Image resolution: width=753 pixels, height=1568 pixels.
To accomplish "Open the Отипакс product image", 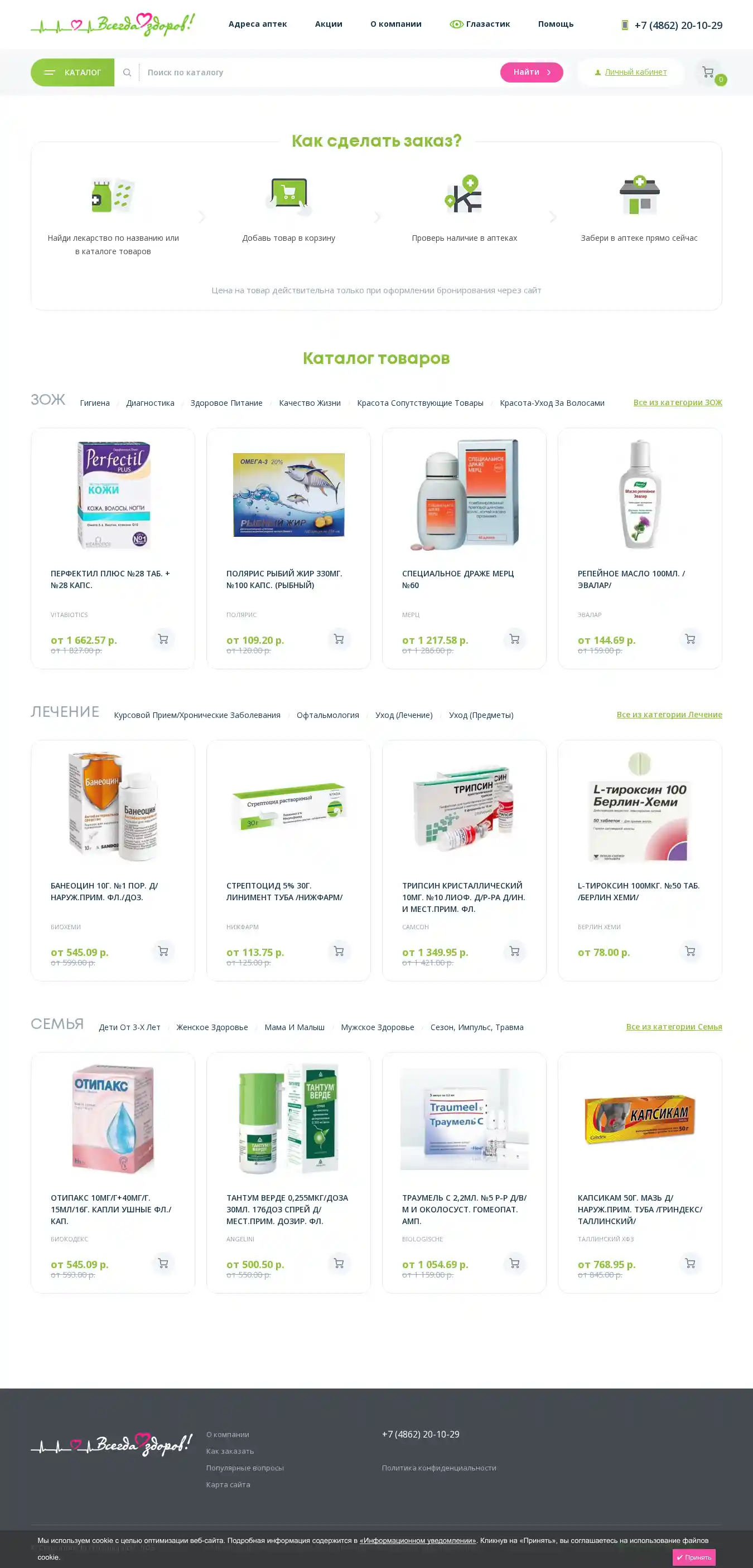I will pyautogui.click(x=113, y=1119).
